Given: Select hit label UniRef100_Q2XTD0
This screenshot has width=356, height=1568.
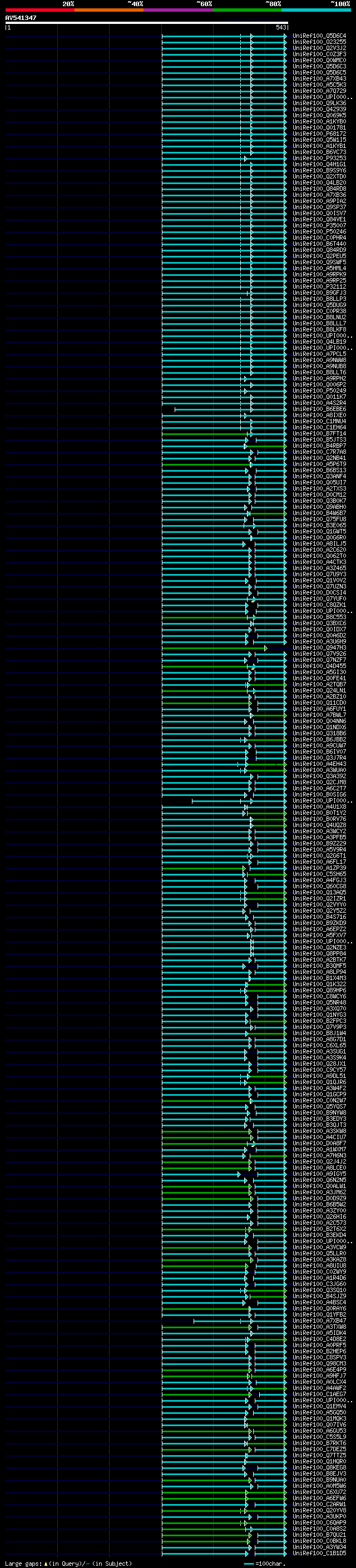Looking at the screenshot, I should 319,176.
